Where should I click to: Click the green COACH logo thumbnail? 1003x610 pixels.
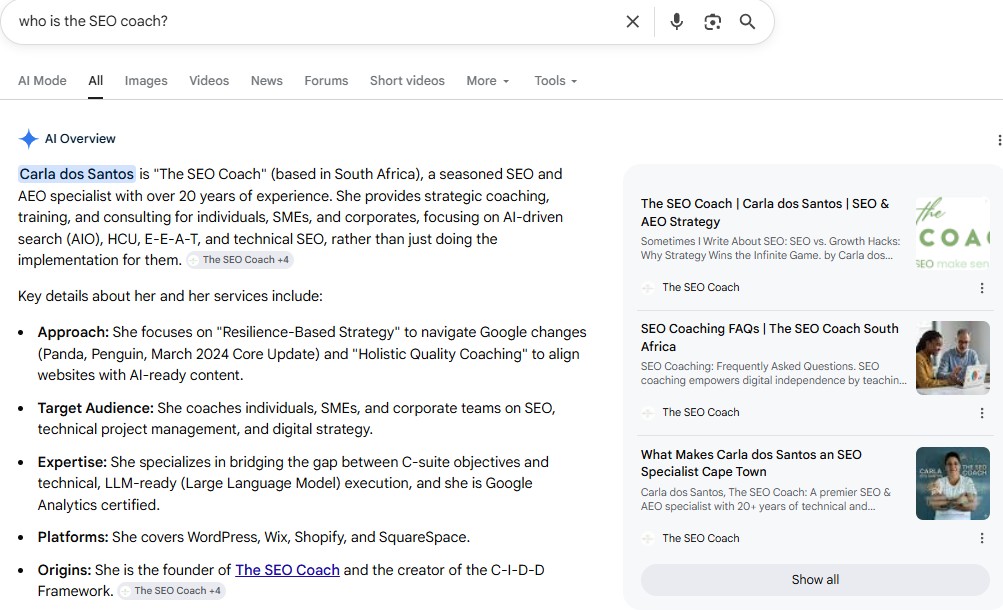(952, 233)
